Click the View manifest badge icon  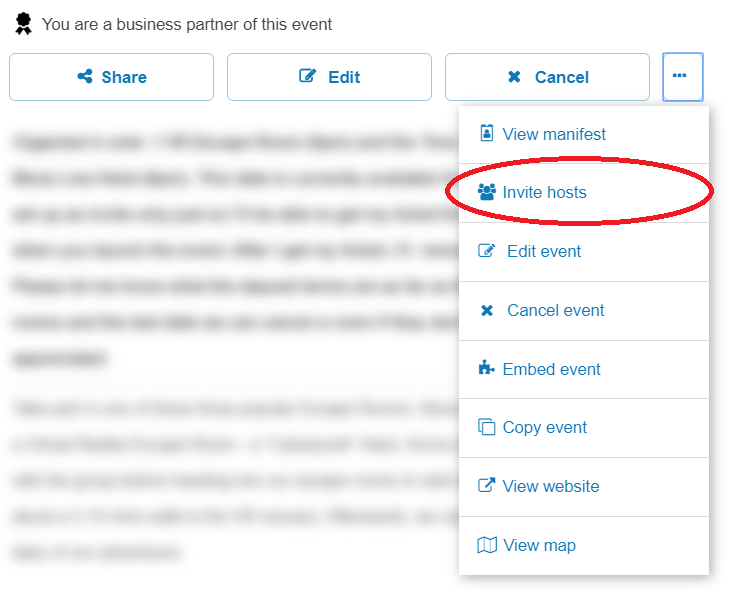[x=487, y=134]
